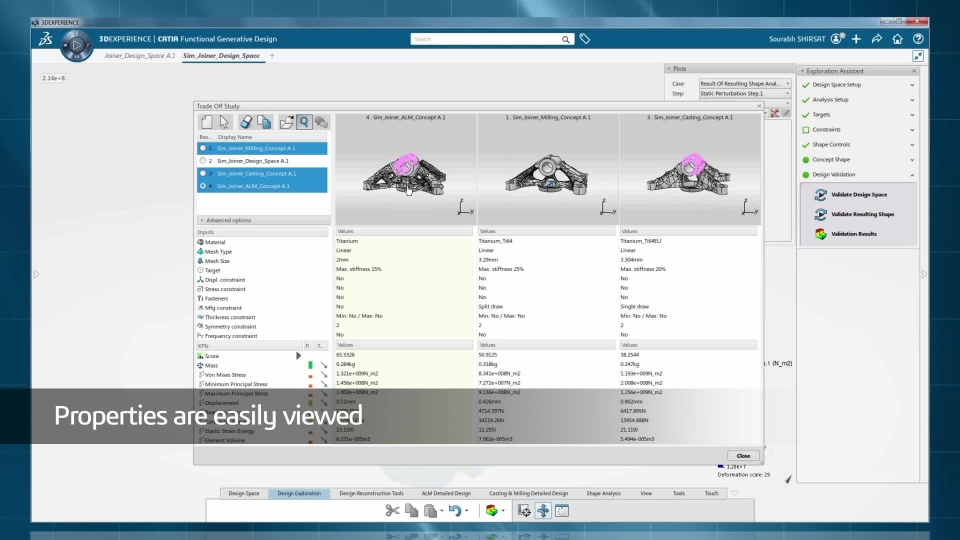Open the Step dropdown in Plots
Viewport: 960px width, 540px height.
pos(745,94)
